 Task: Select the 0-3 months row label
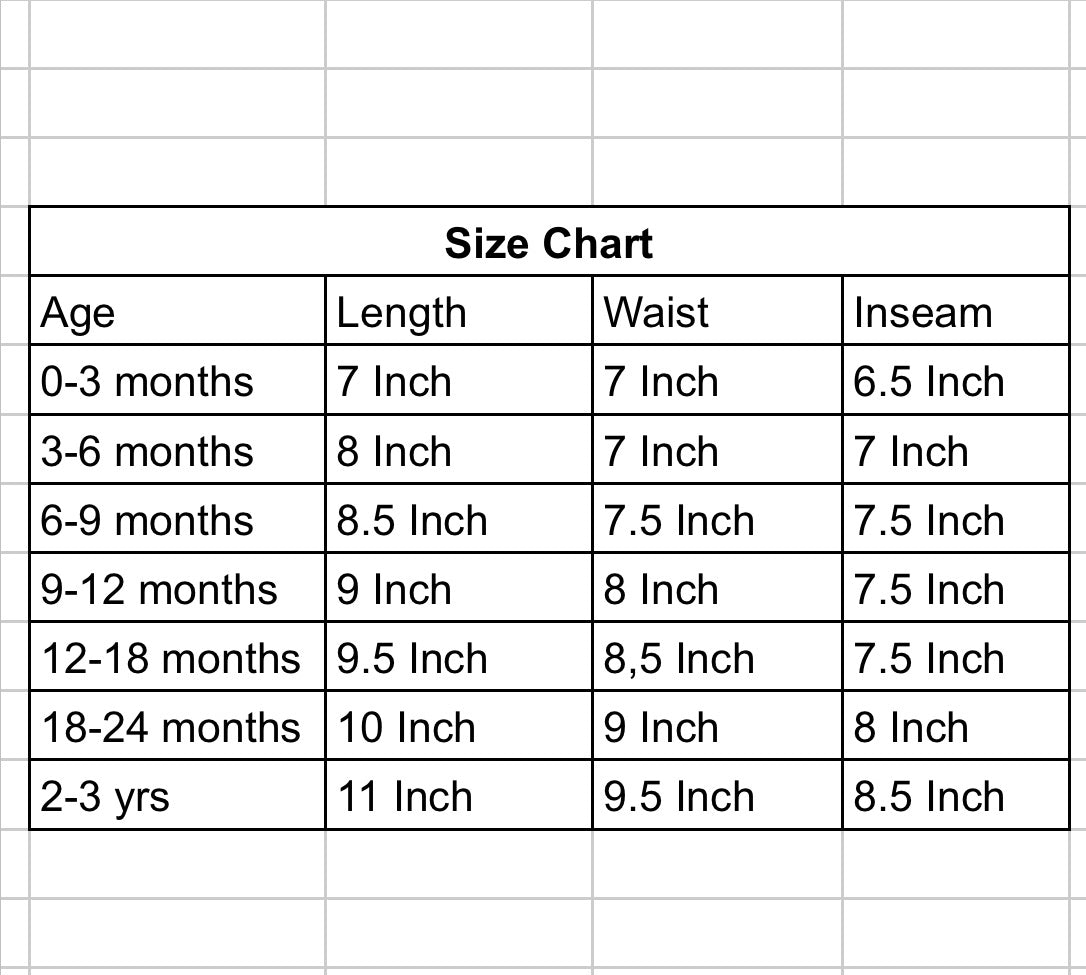click(177, 380)
